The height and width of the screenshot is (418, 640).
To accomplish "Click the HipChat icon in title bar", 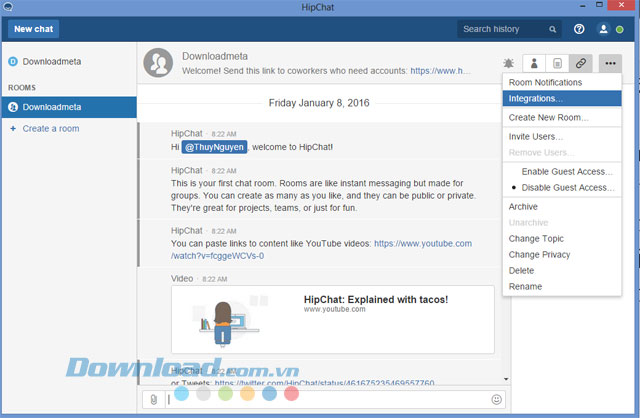I will pos(8,7).
